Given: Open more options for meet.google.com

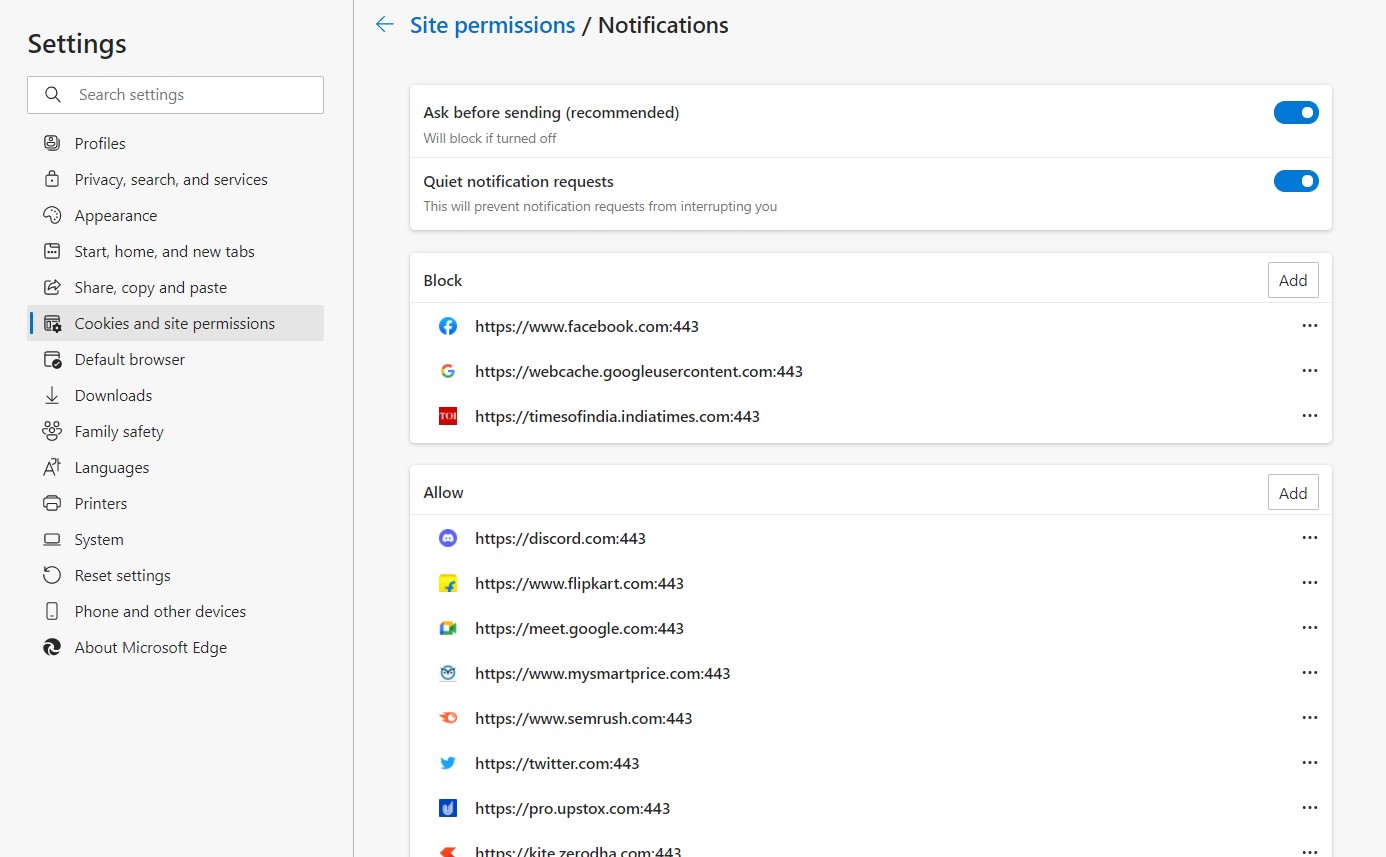Looking at the screenshot, I should tap(1310, 628).
